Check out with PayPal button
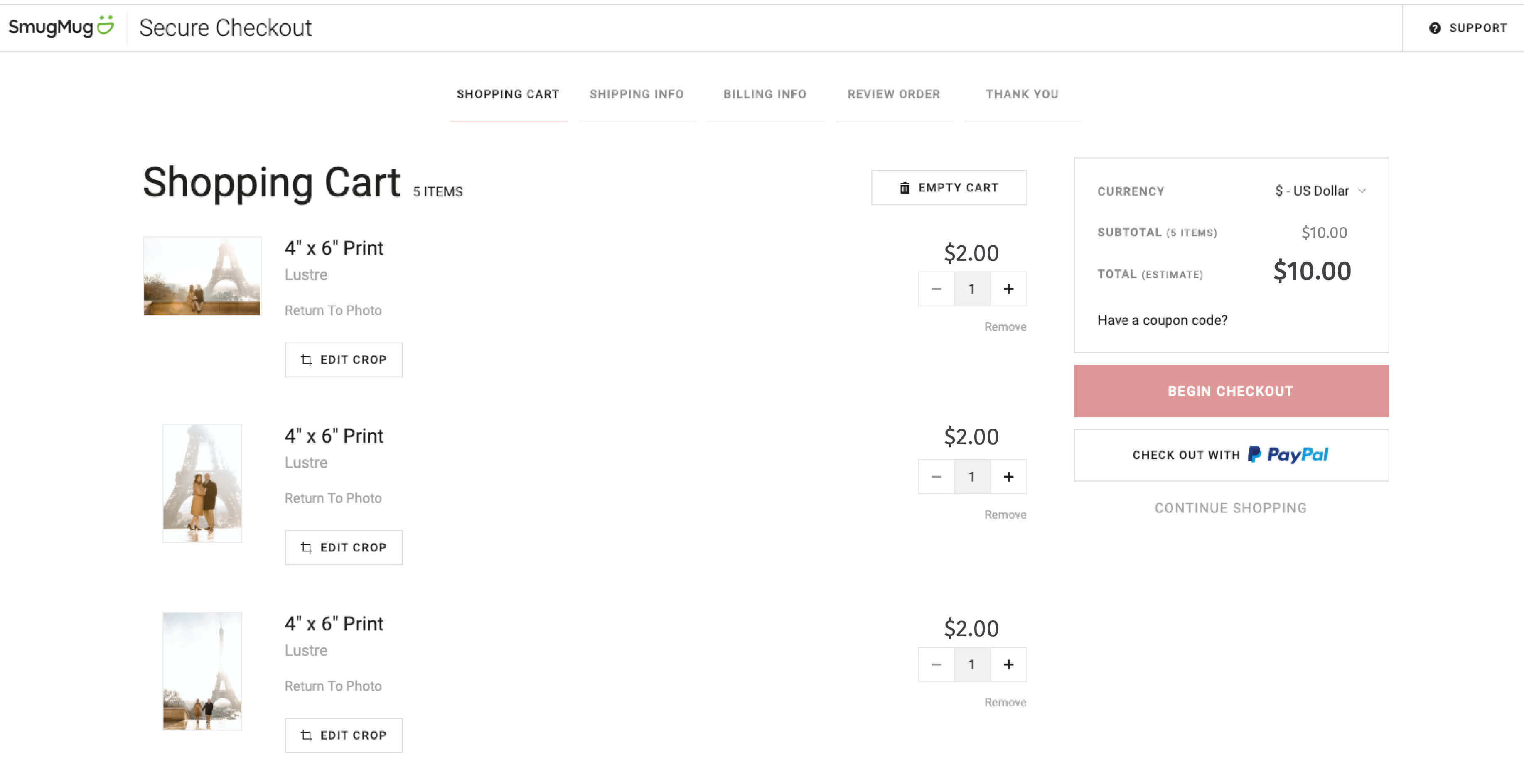Viewport: 1524px width, 784px height. coord(1231,455)
